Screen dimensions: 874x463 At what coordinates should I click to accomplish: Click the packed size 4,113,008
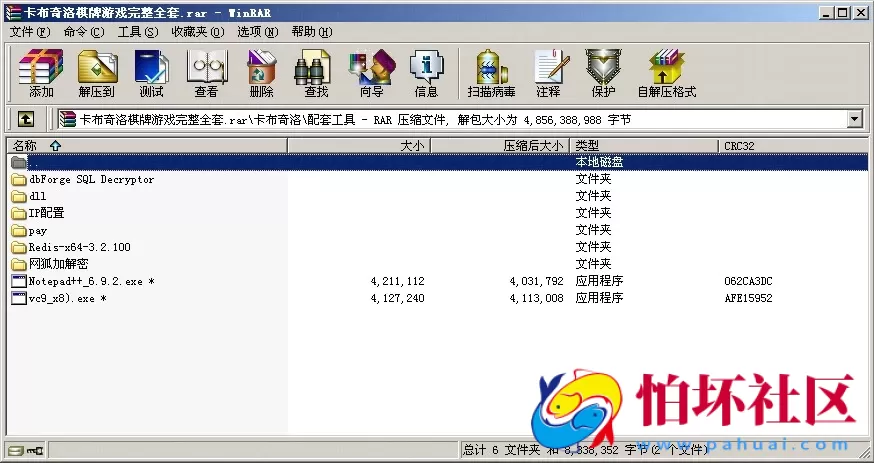(537, 298)
